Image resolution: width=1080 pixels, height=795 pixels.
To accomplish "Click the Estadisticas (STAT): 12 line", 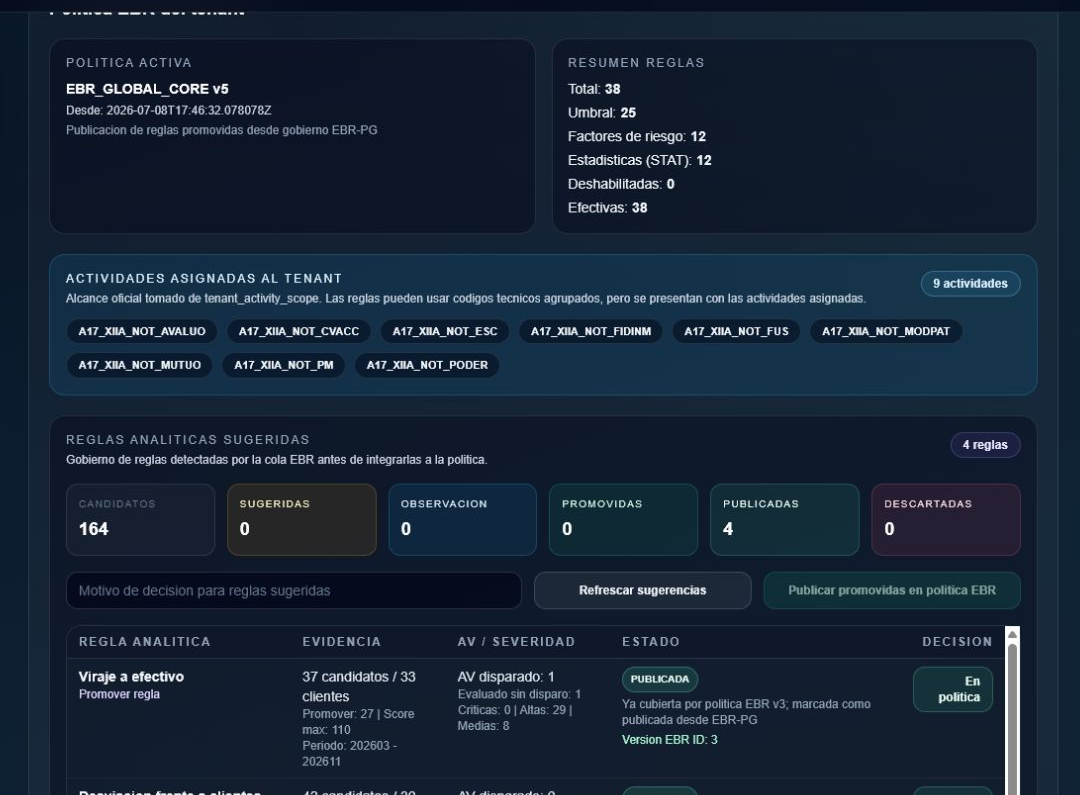I will tap(640, 161).
